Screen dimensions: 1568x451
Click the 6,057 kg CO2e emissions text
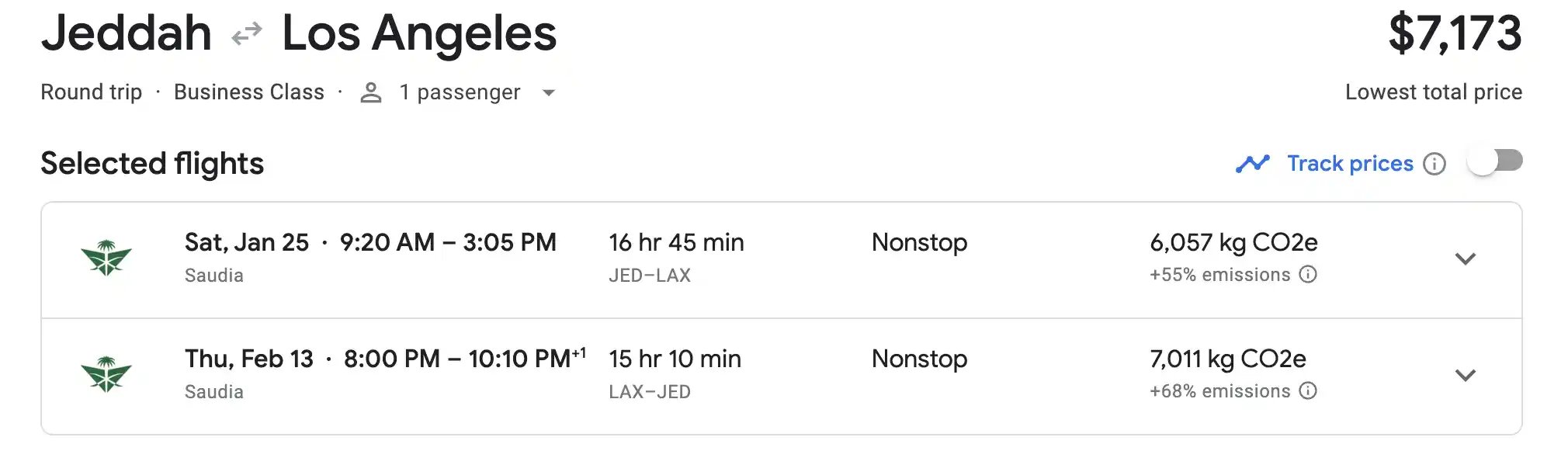click(x=1233, y=242)
